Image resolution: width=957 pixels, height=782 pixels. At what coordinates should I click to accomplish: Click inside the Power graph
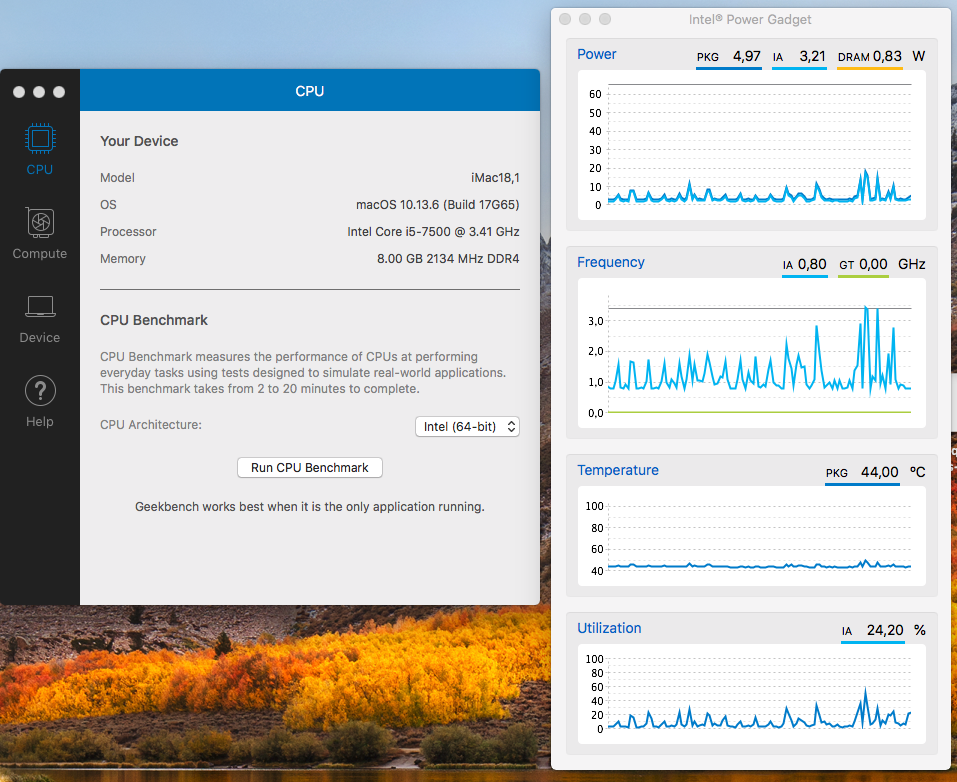click(x=752, y=145)
